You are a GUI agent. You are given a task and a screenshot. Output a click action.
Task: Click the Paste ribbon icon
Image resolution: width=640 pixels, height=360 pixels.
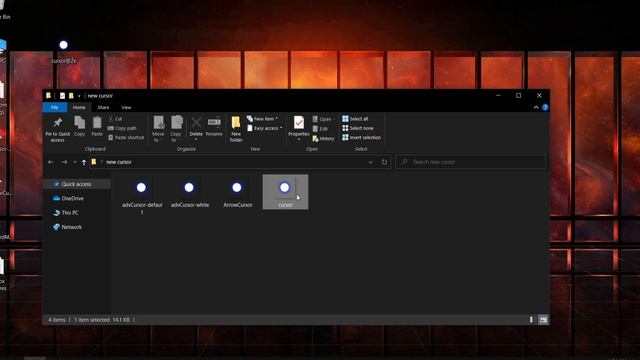click(97, 126)
